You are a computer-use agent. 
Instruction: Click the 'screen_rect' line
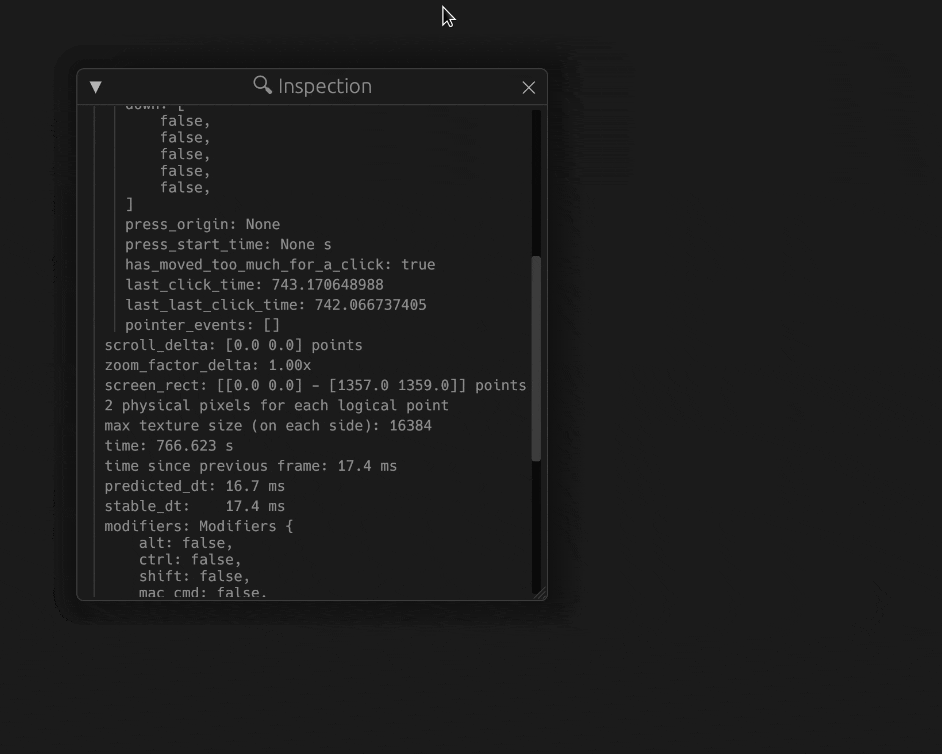point(315,386)
